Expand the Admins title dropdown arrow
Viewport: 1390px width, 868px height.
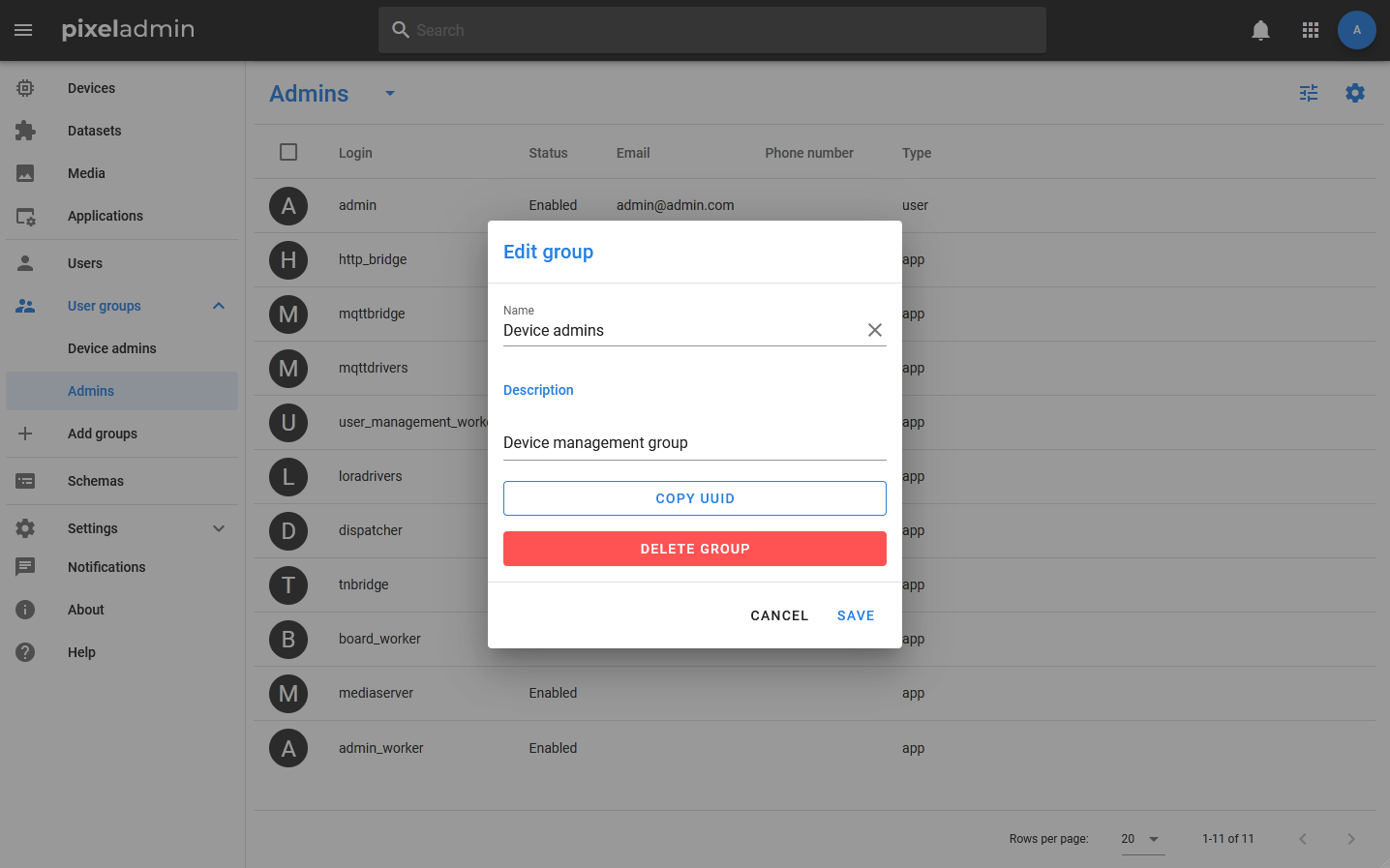[x=390, y=94]
